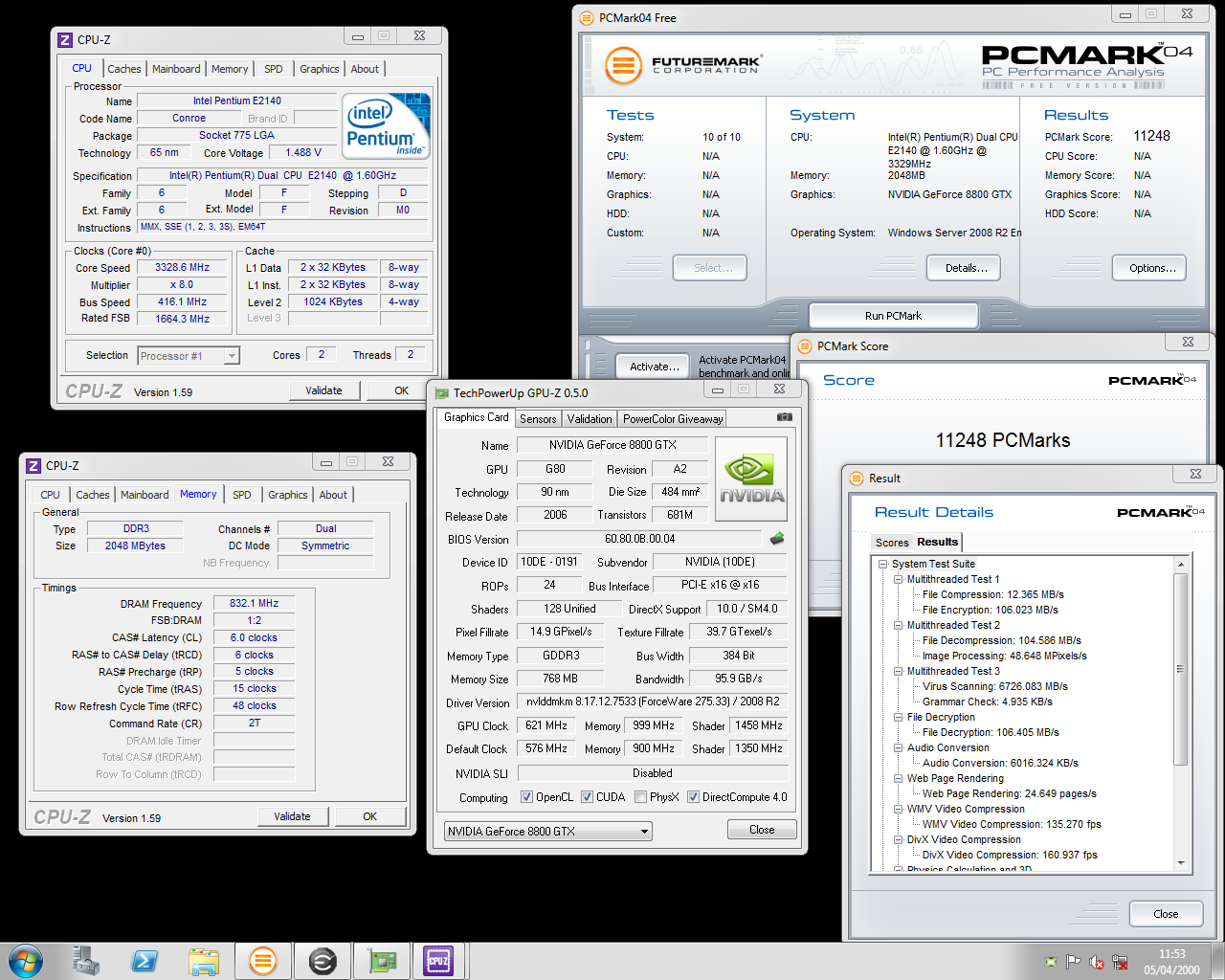The width and height of the screenshot is (1225, 980).
Task: Switch to PCMark04 orange taskbar icon
Action: 262,961
